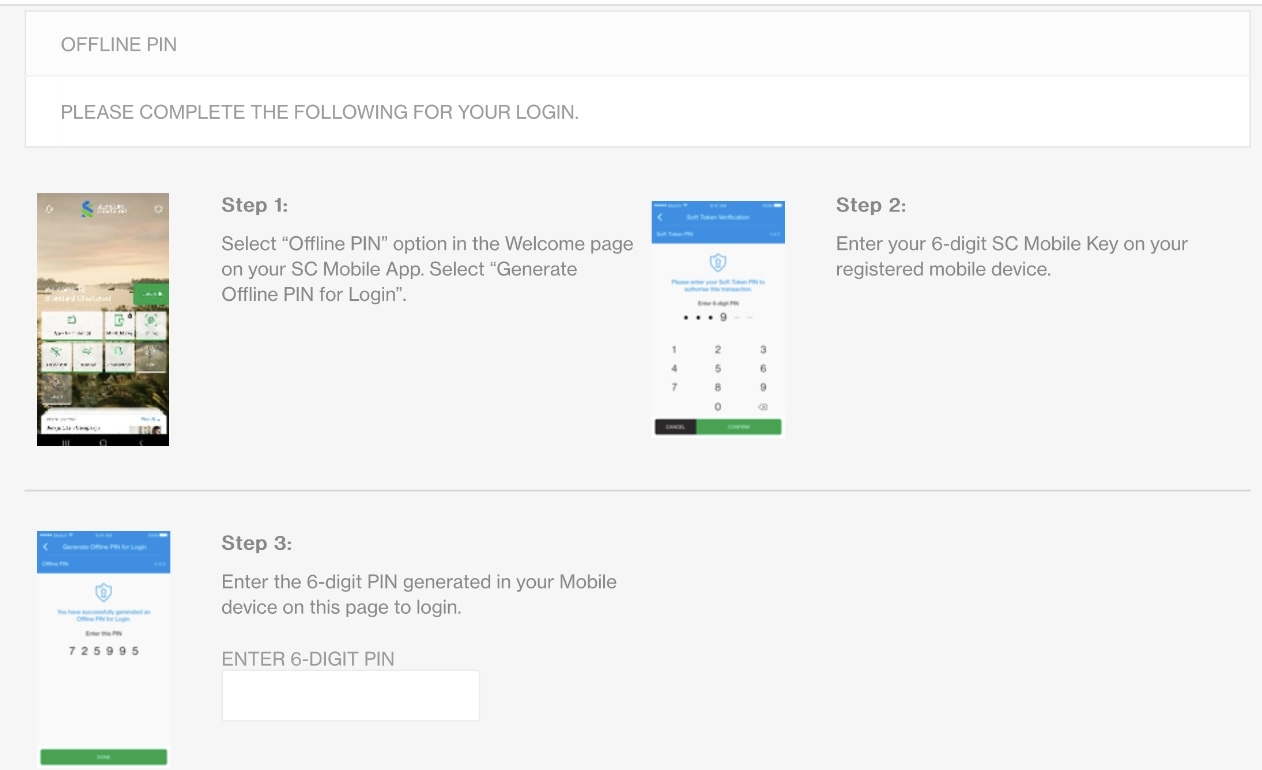Tap the DONE button on Generate Offline PIN screen
The height and width of the screenshot is (770, 1262).
[102, 757]
